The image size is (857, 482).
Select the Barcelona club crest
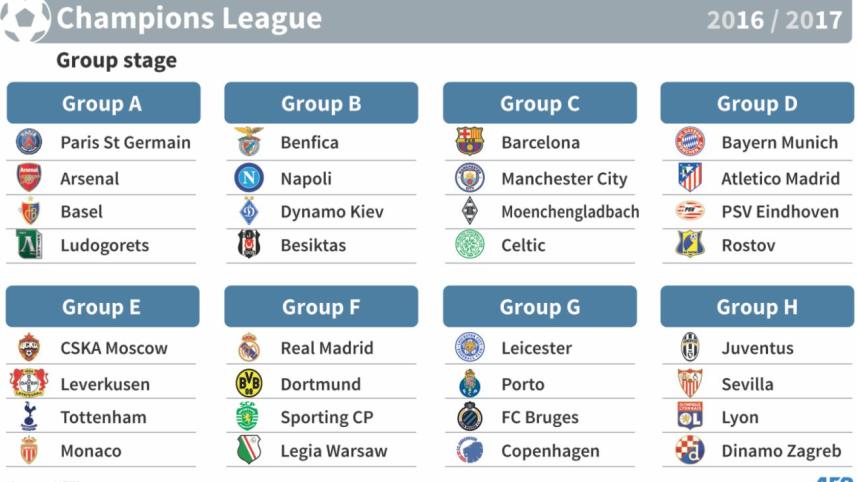(x=469, y=142)
